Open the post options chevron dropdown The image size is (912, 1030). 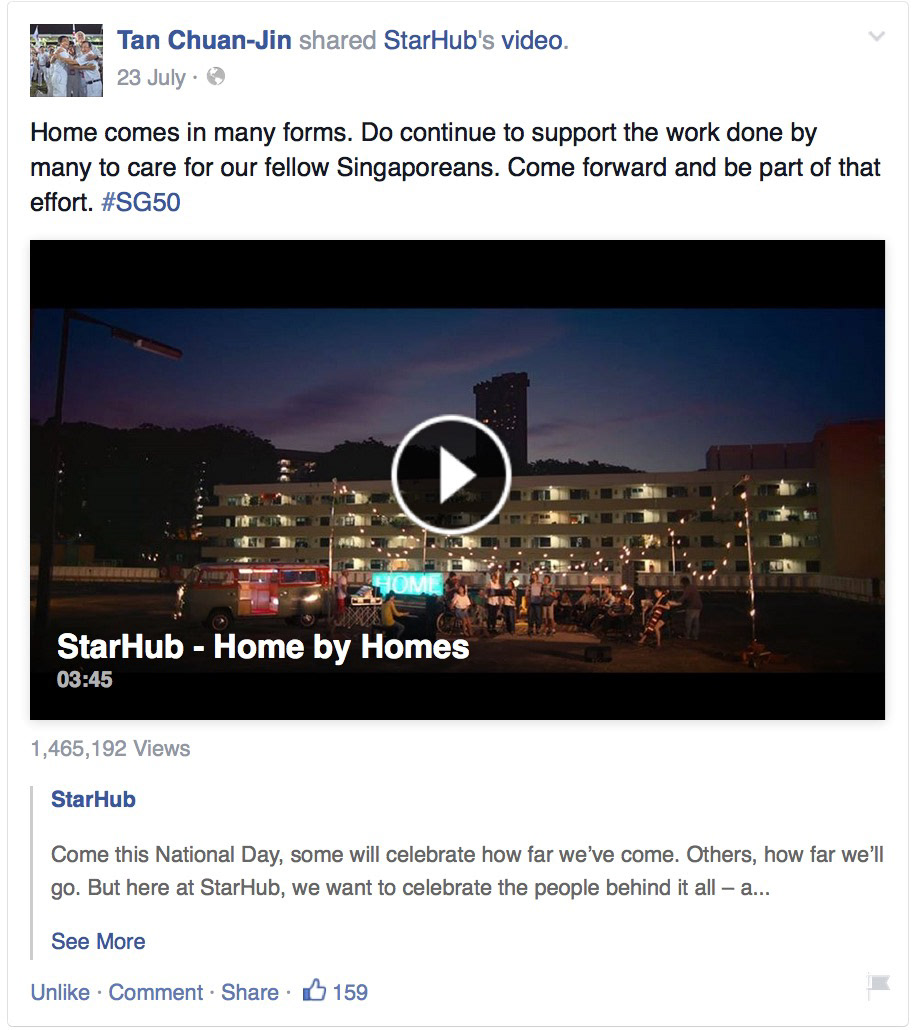pyautogui.click(x=877, y=36)
